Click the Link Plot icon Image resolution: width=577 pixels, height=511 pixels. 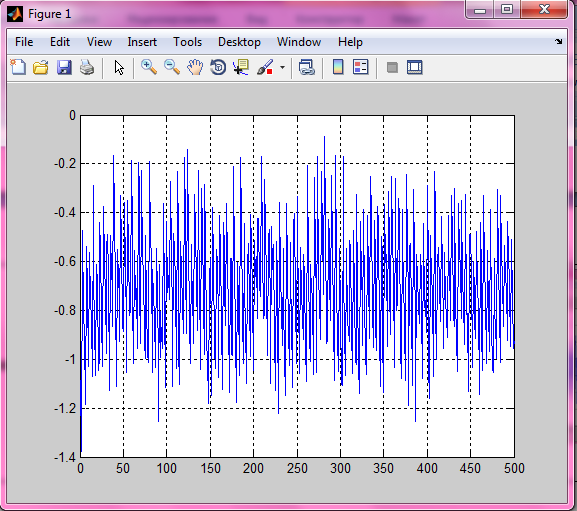click(x=307, y=68)
